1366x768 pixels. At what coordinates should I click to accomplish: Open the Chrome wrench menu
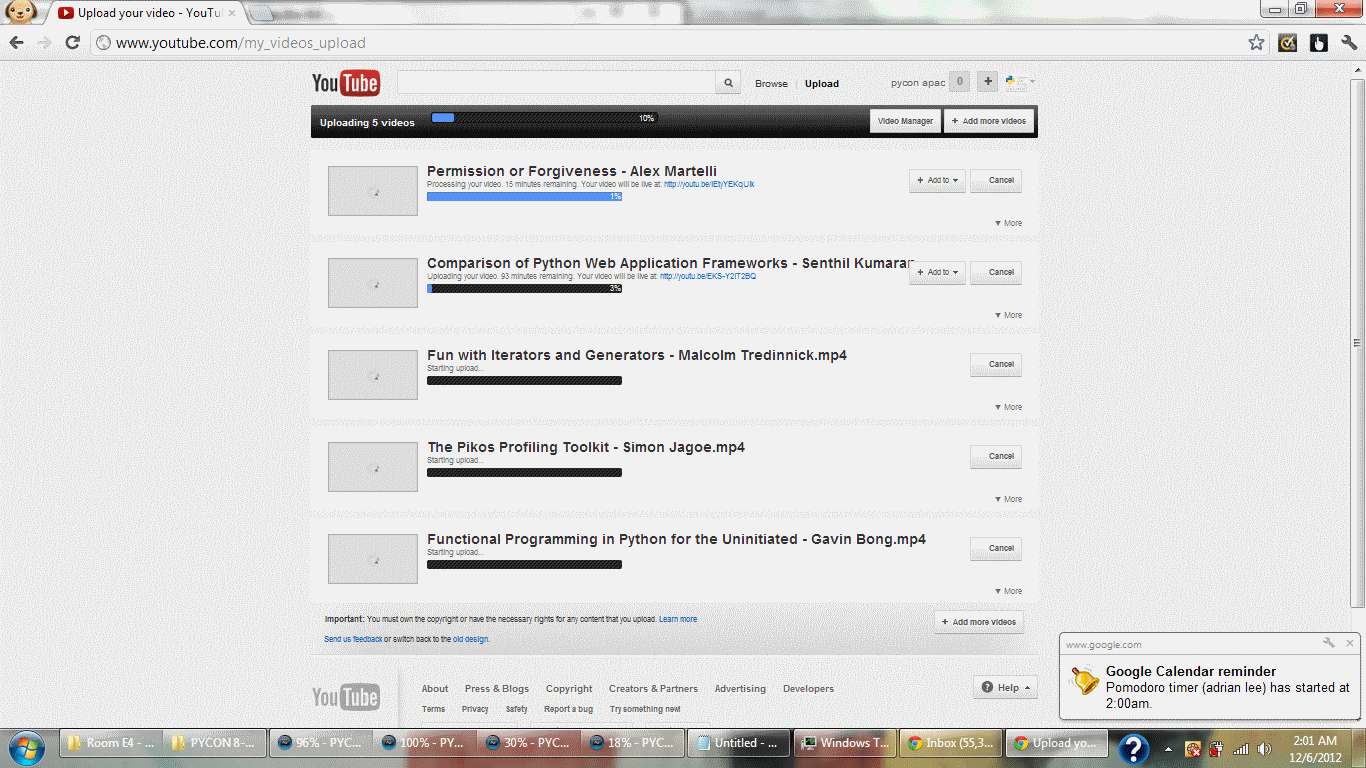(x=1348, y=43)
